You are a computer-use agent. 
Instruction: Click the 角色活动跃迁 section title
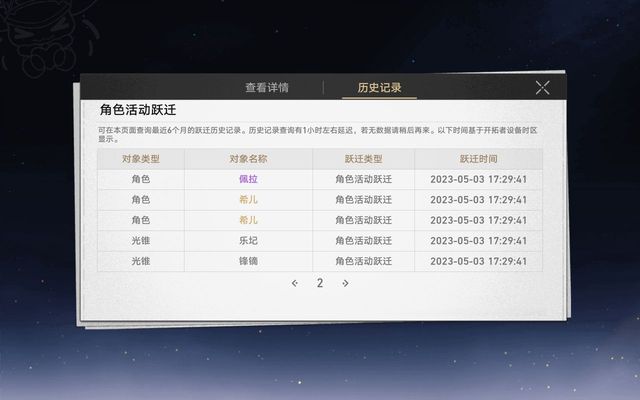pos(144,110)
